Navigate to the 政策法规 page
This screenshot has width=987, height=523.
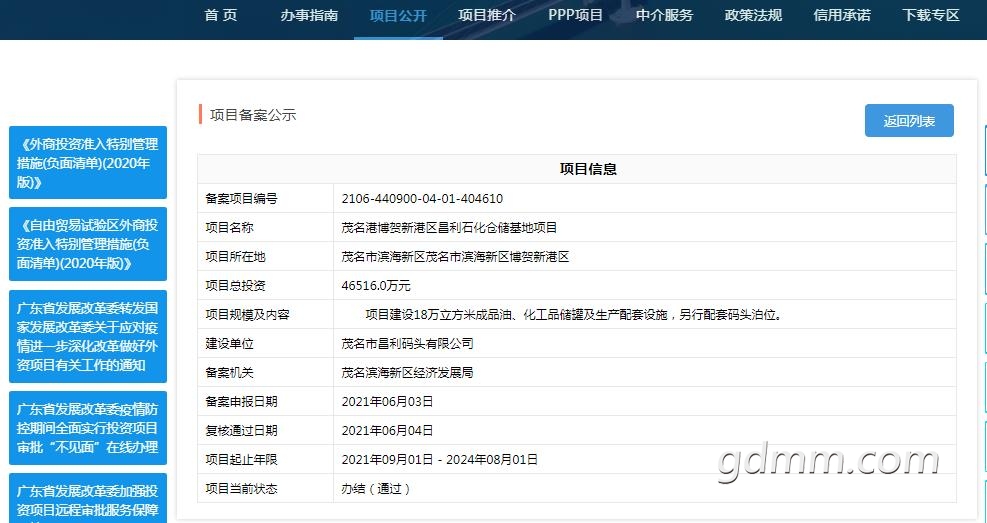(x=753, y=15)
